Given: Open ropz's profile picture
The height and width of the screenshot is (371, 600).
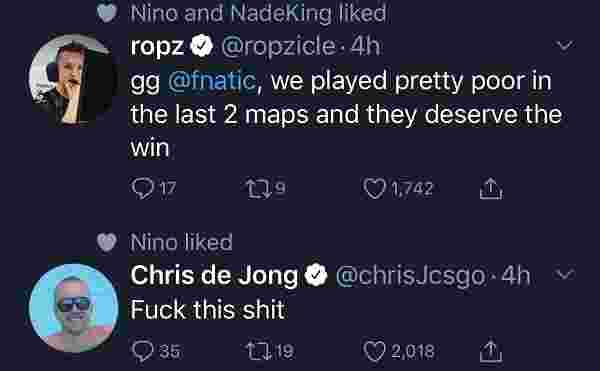Looking at the screenshot, I should click(73, 80).
